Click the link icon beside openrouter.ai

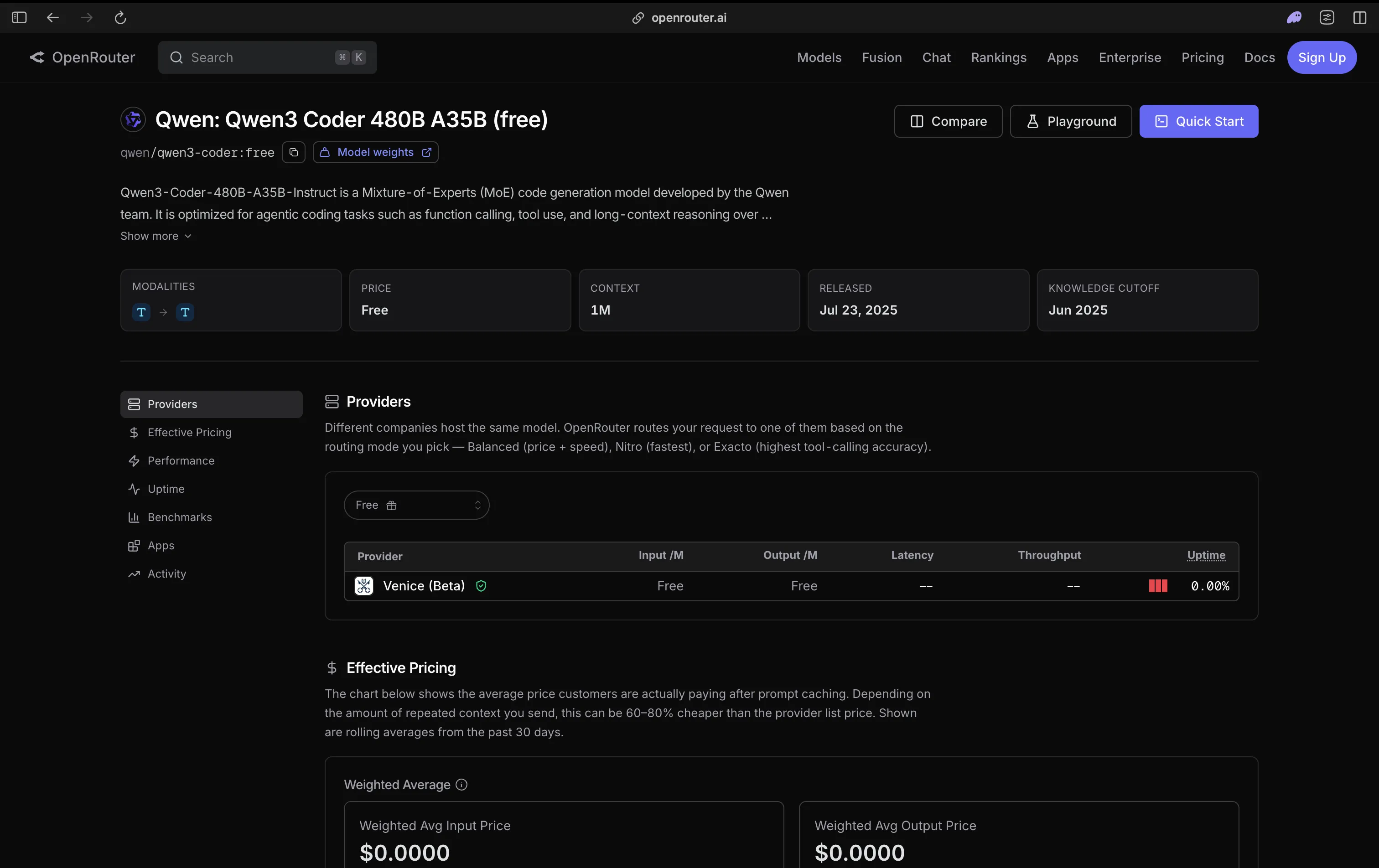pos(638,18)
